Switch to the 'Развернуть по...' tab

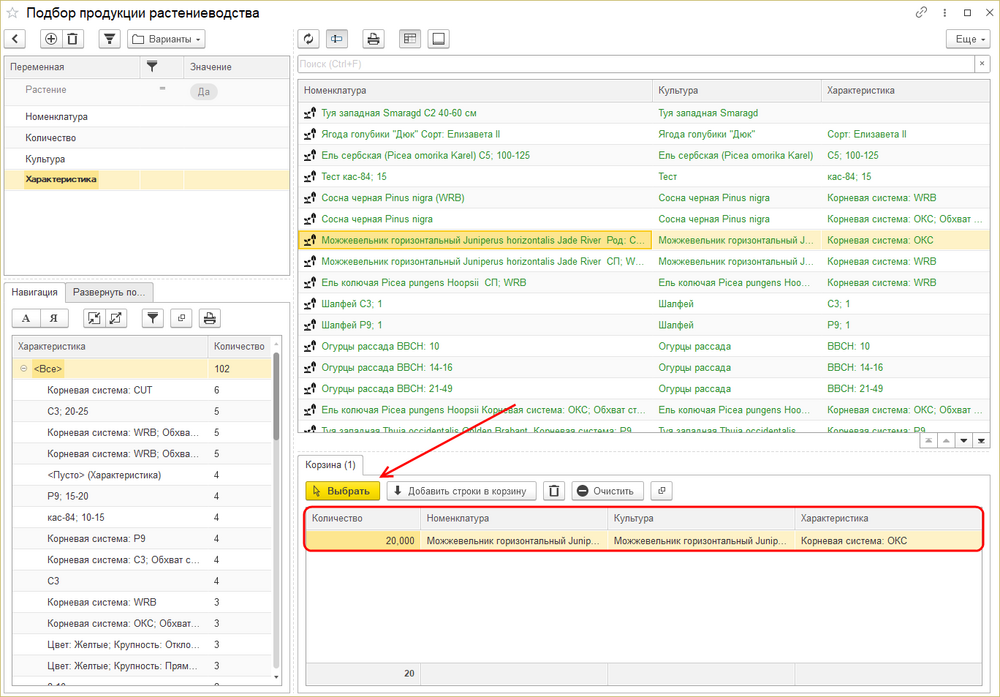(x=109, y=292)
